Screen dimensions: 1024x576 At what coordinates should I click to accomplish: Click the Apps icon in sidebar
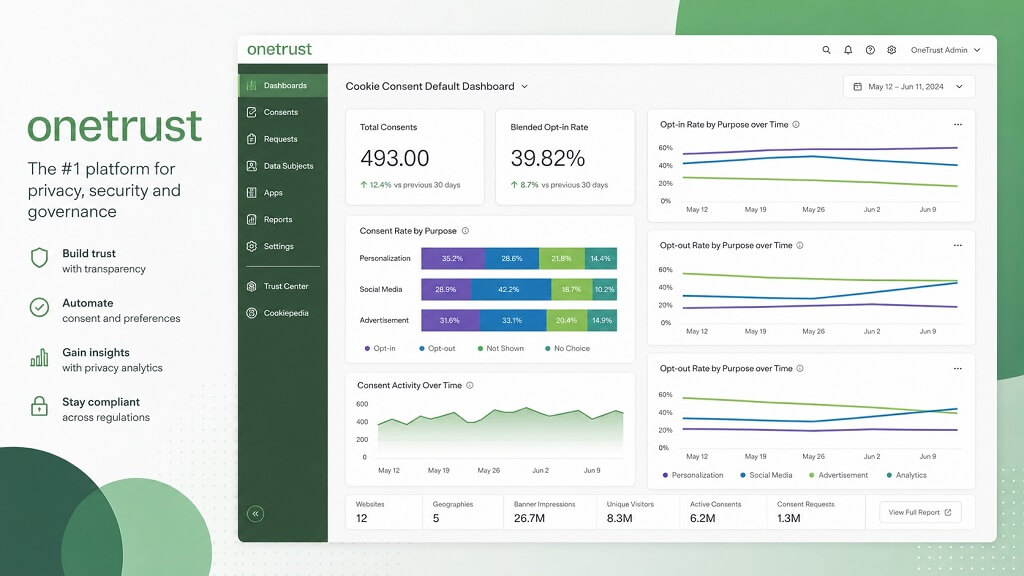tap(251, 193)
